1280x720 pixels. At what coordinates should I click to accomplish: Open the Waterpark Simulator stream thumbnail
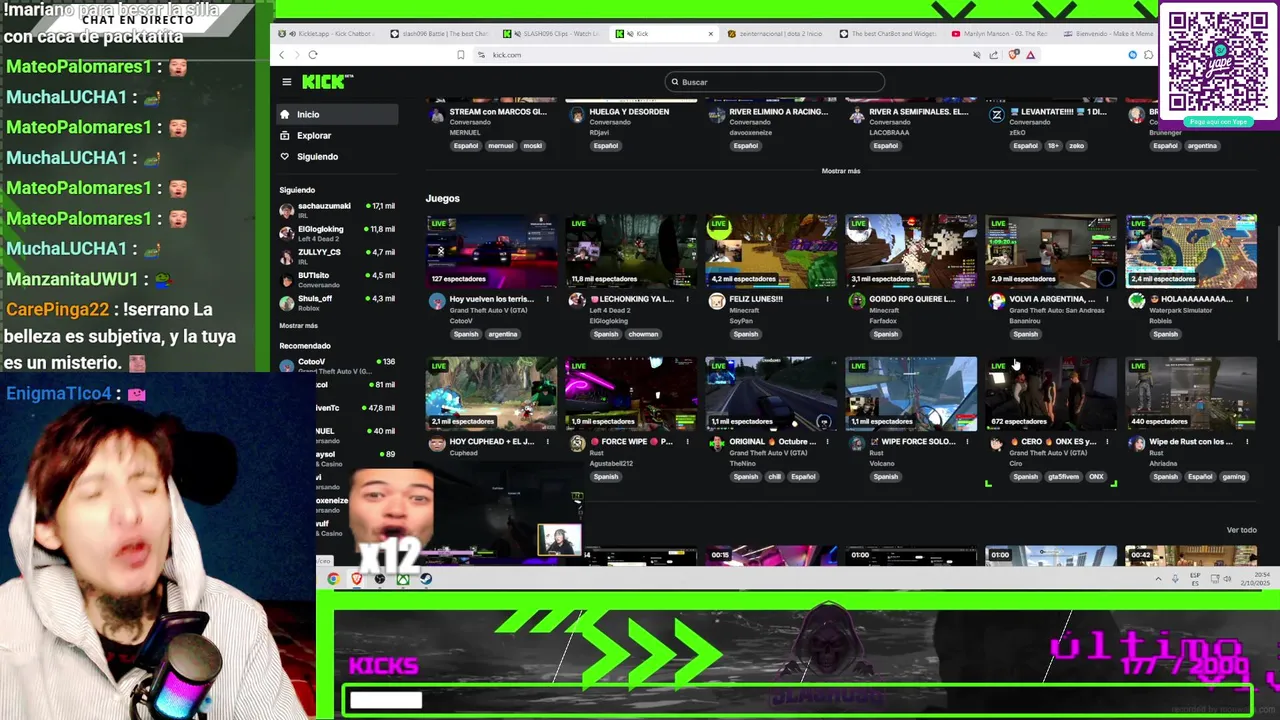click(1191, 251)
